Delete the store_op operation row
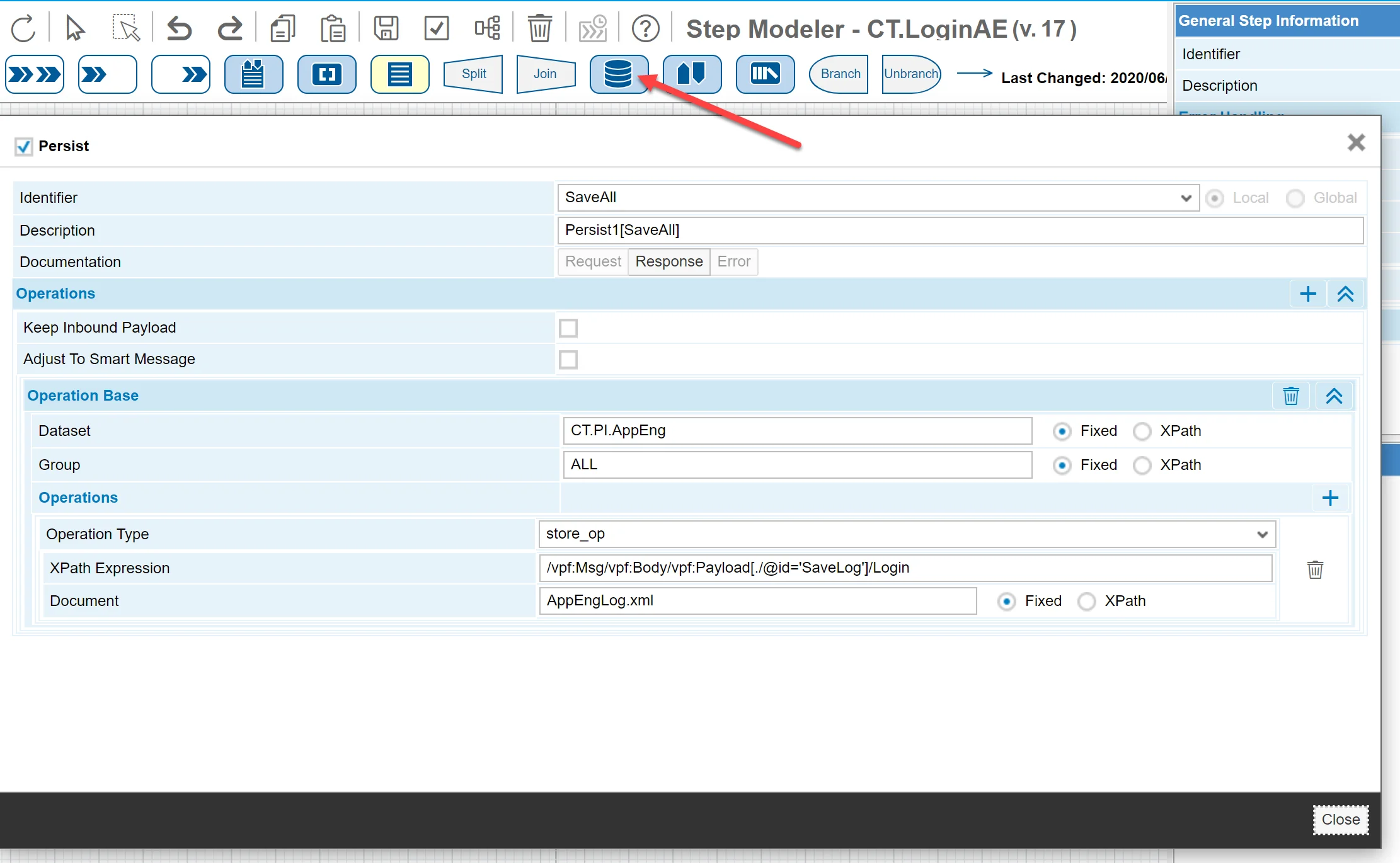The height and width of the screenshot is (863, 1400). point(1315,569)
